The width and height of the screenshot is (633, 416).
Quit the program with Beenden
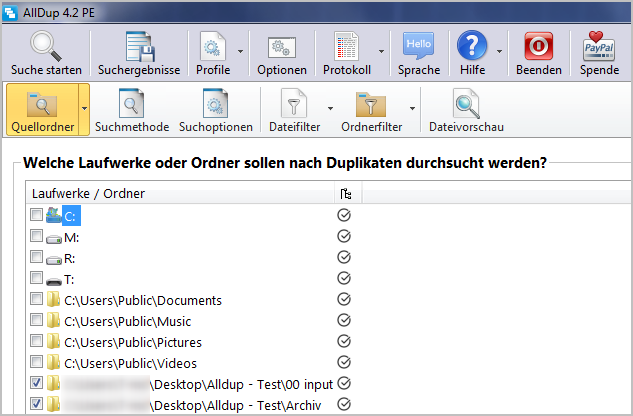click(x=539, y=53)
